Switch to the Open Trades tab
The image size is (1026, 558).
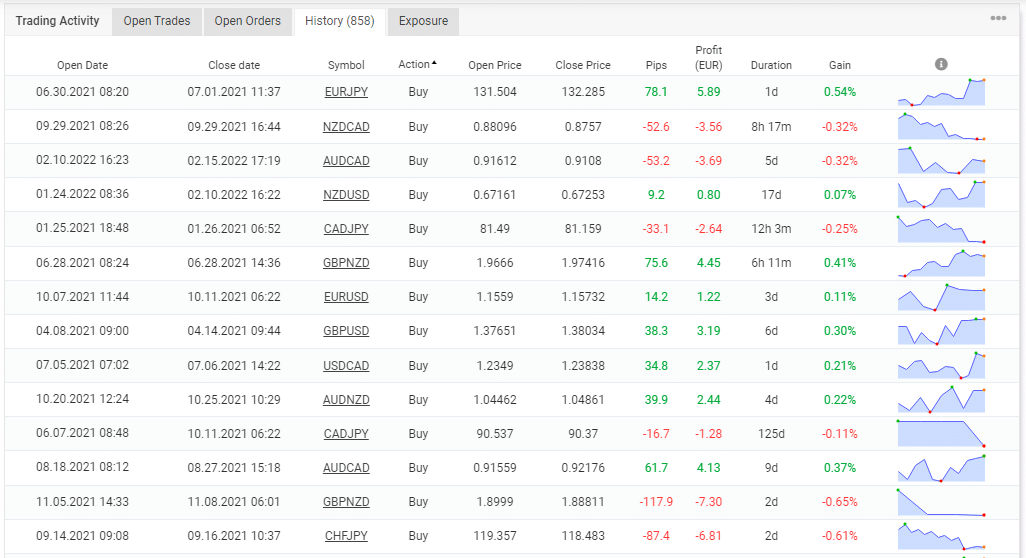(157, 21)
